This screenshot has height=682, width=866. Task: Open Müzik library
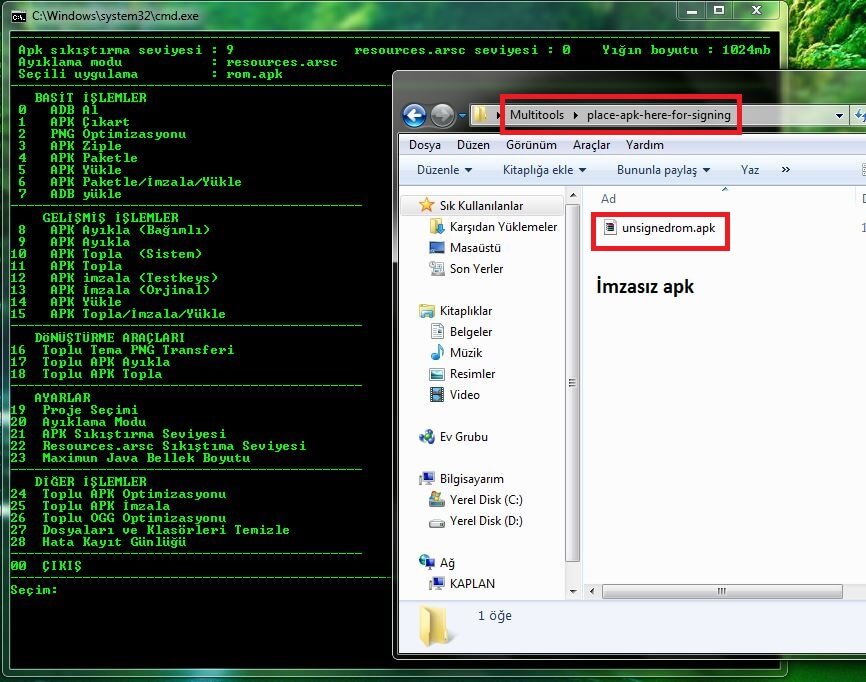(x=465, y=353)
